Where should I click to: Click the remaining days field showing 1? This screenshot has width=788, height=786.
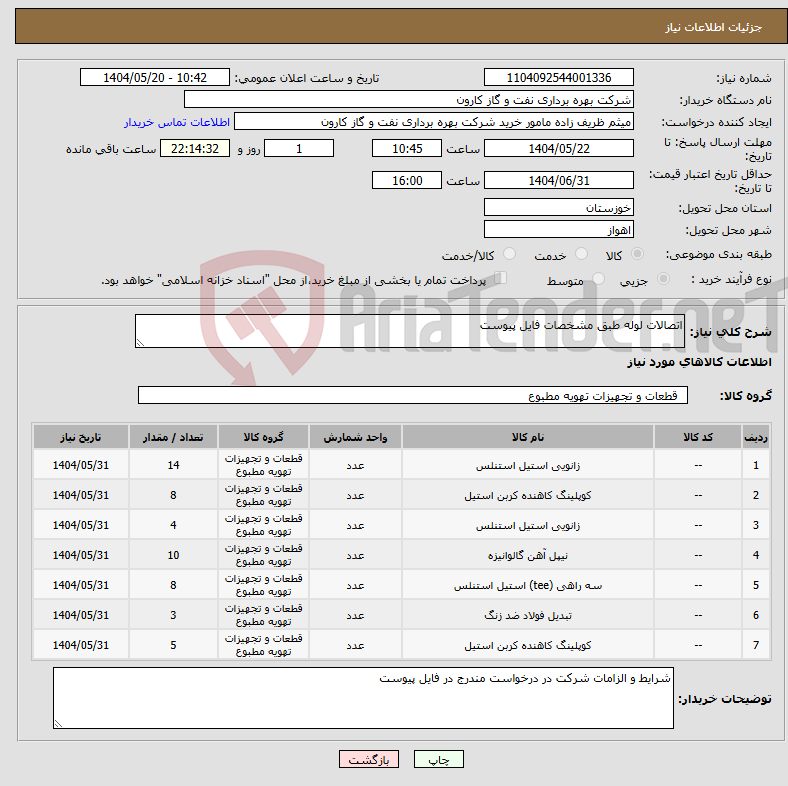coord(299,149)
